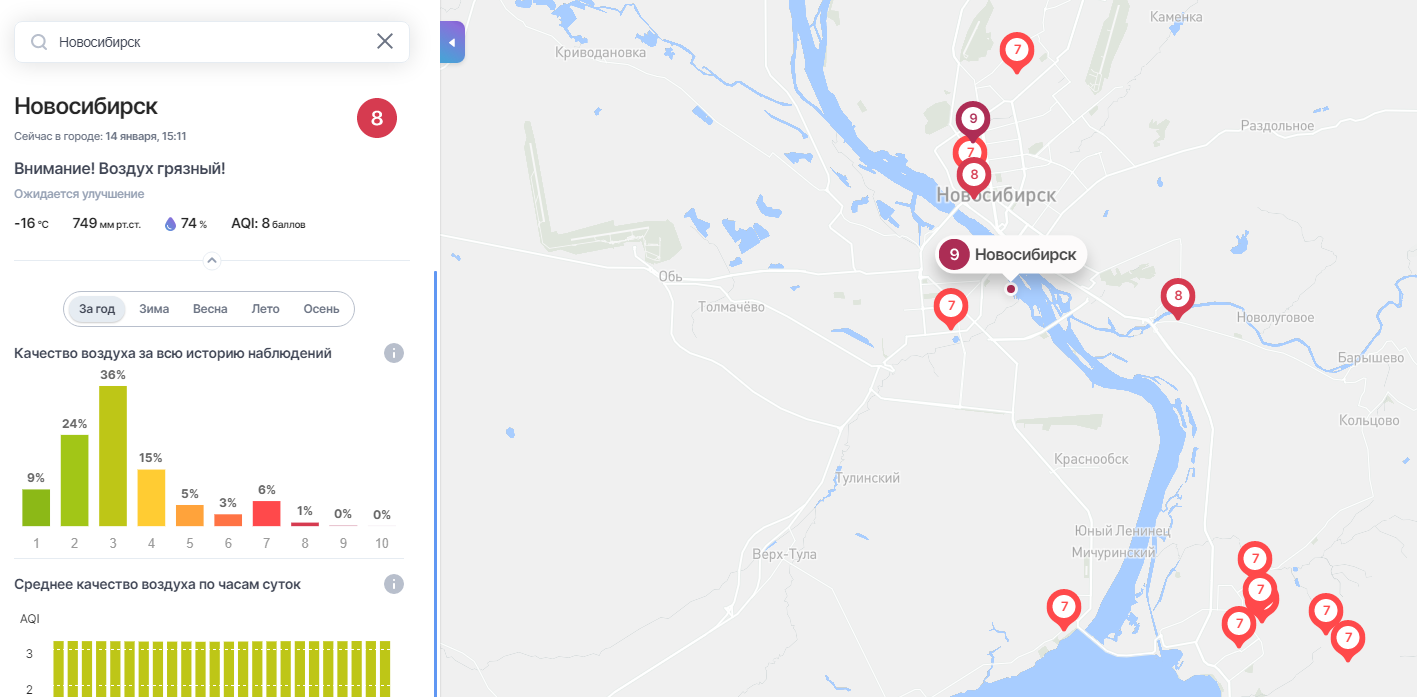The height and width of the screenshot is (697, 1417).
Task: Collapse the side panel with arrow tab
Action: click(452, 42)
